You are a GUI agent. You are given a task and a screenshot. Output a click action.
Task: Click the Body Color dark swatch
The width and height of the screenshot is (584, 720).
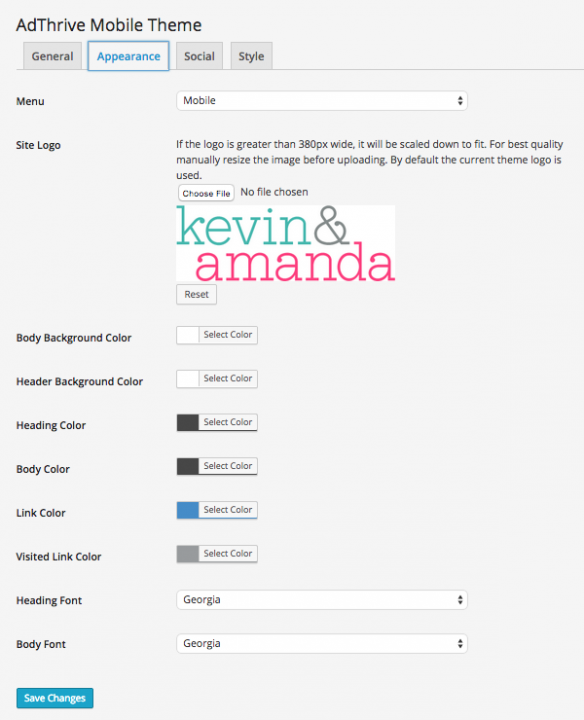click(x=188, y=466)
